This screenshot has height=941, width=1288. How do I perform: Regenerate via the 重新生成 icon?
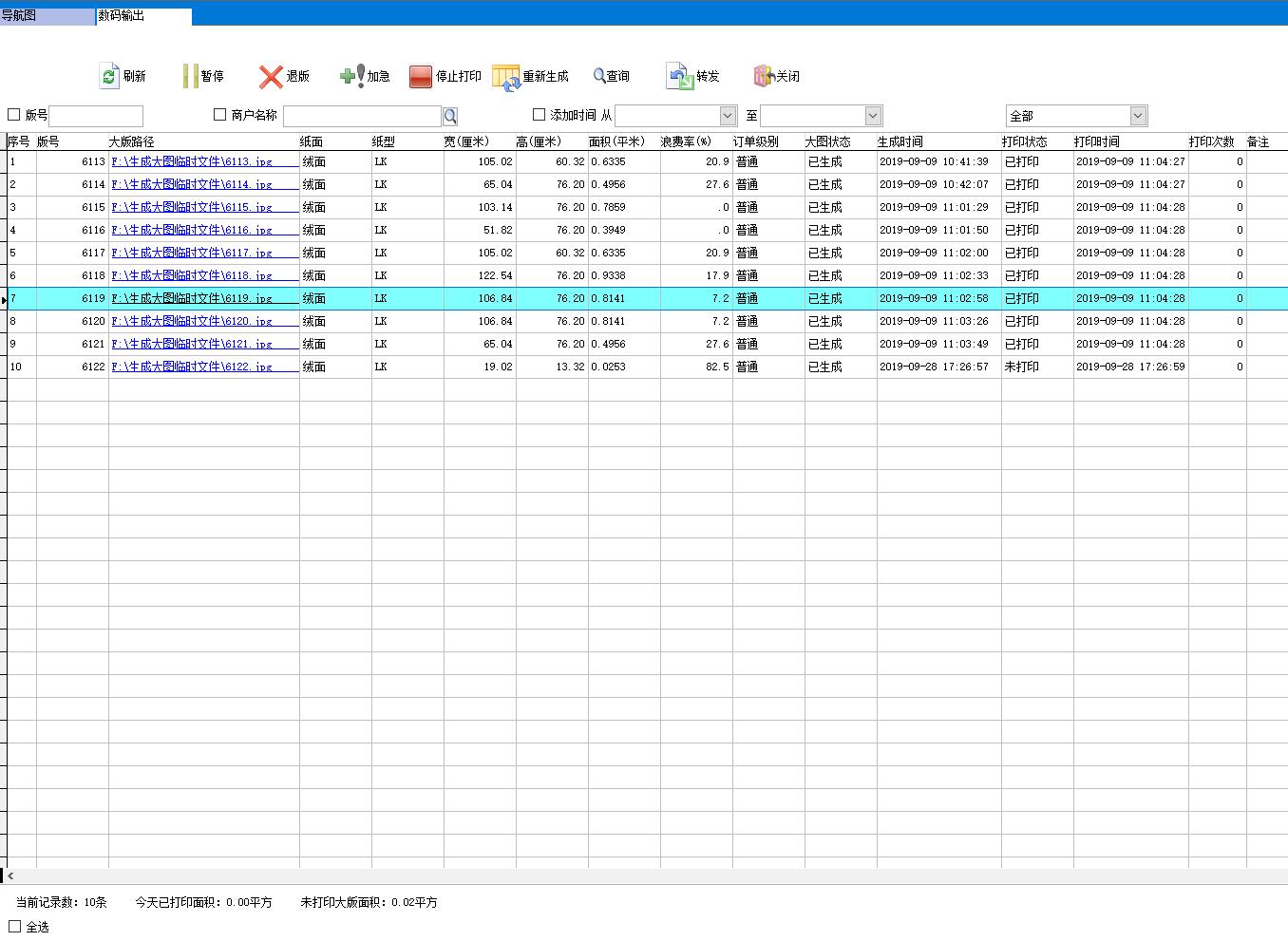pyautogui.click(x=506, y=77)
